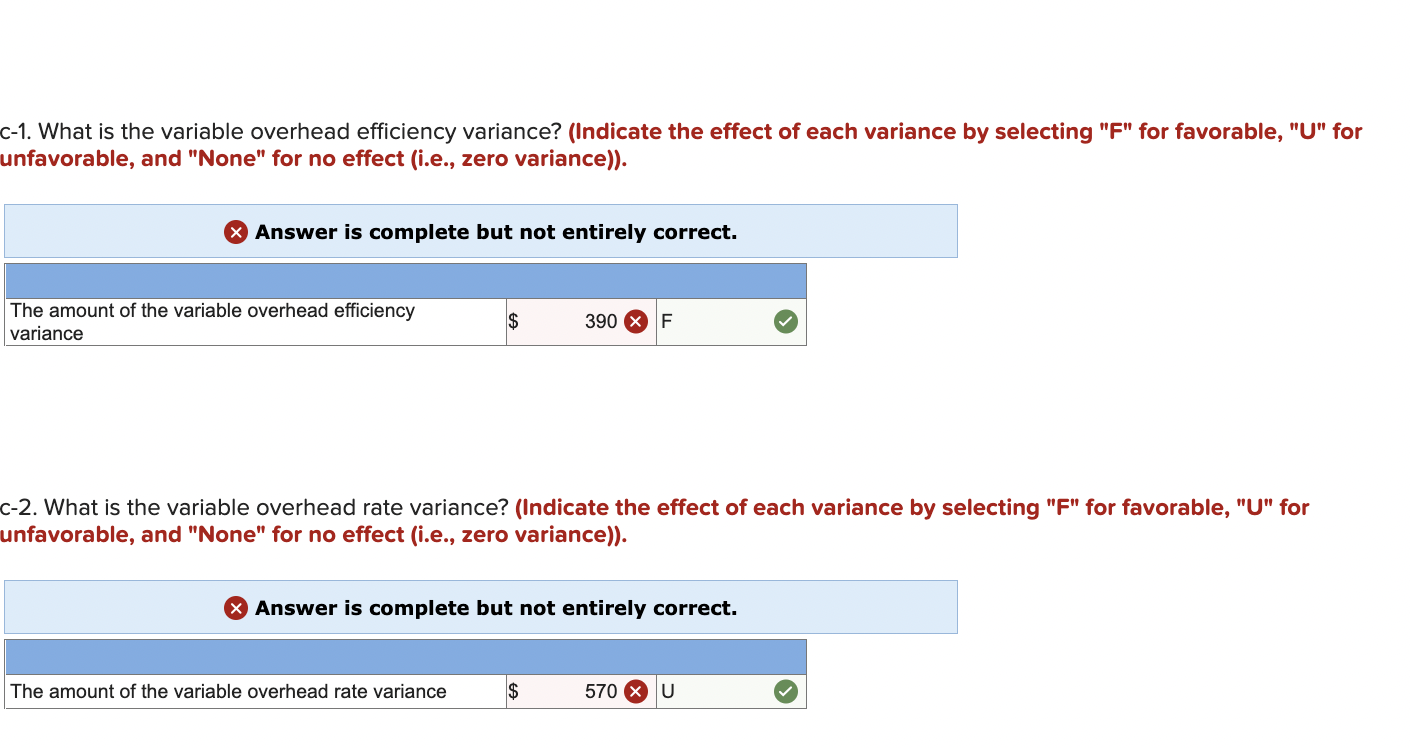Click the second 'Answer is complete' banner text
Screen dimensions: 1410x748
tap(497, 607)
